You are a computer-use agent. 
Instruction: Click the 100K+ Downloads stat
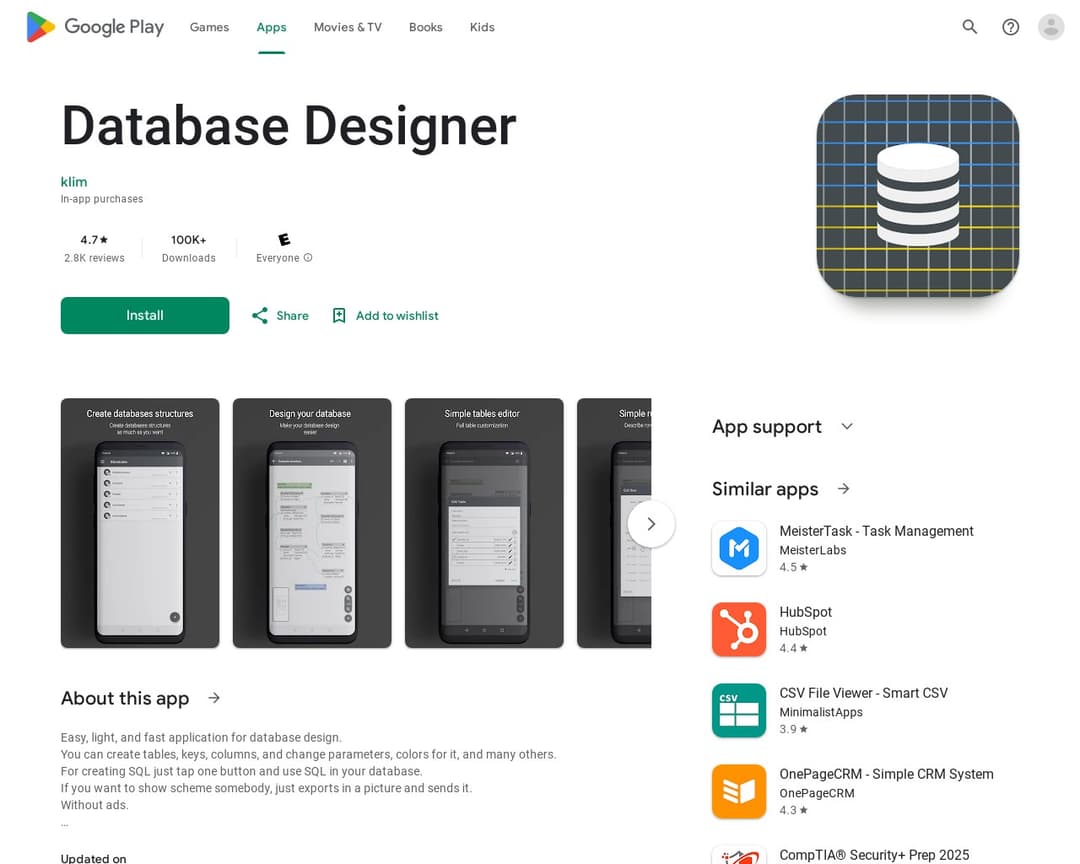pyautogui.click(x=189, y=248)
